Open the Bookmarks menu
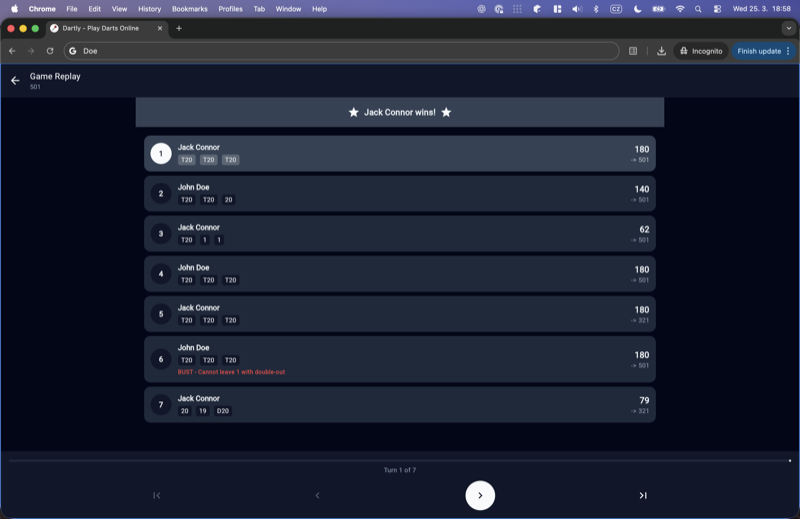This screenshot has width=800, height=519. [x=190, y=9]
